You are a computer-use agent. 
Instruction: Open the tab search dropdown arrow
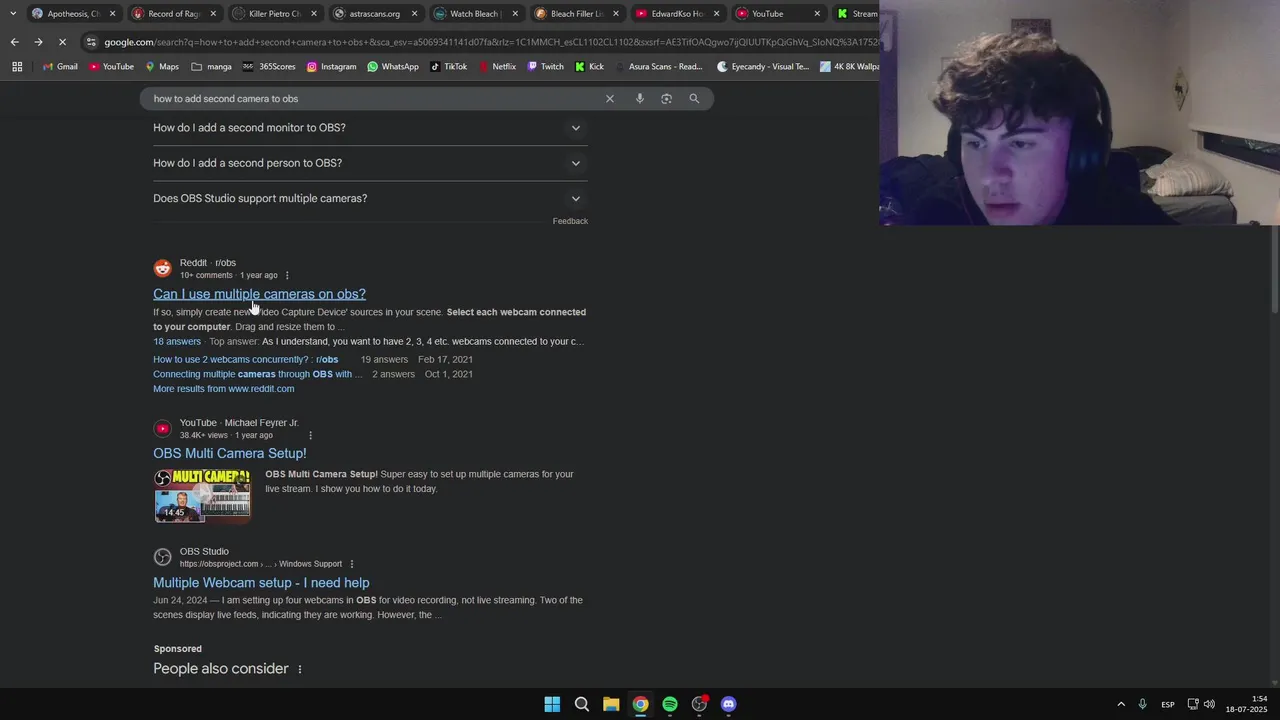click(12, 14)
